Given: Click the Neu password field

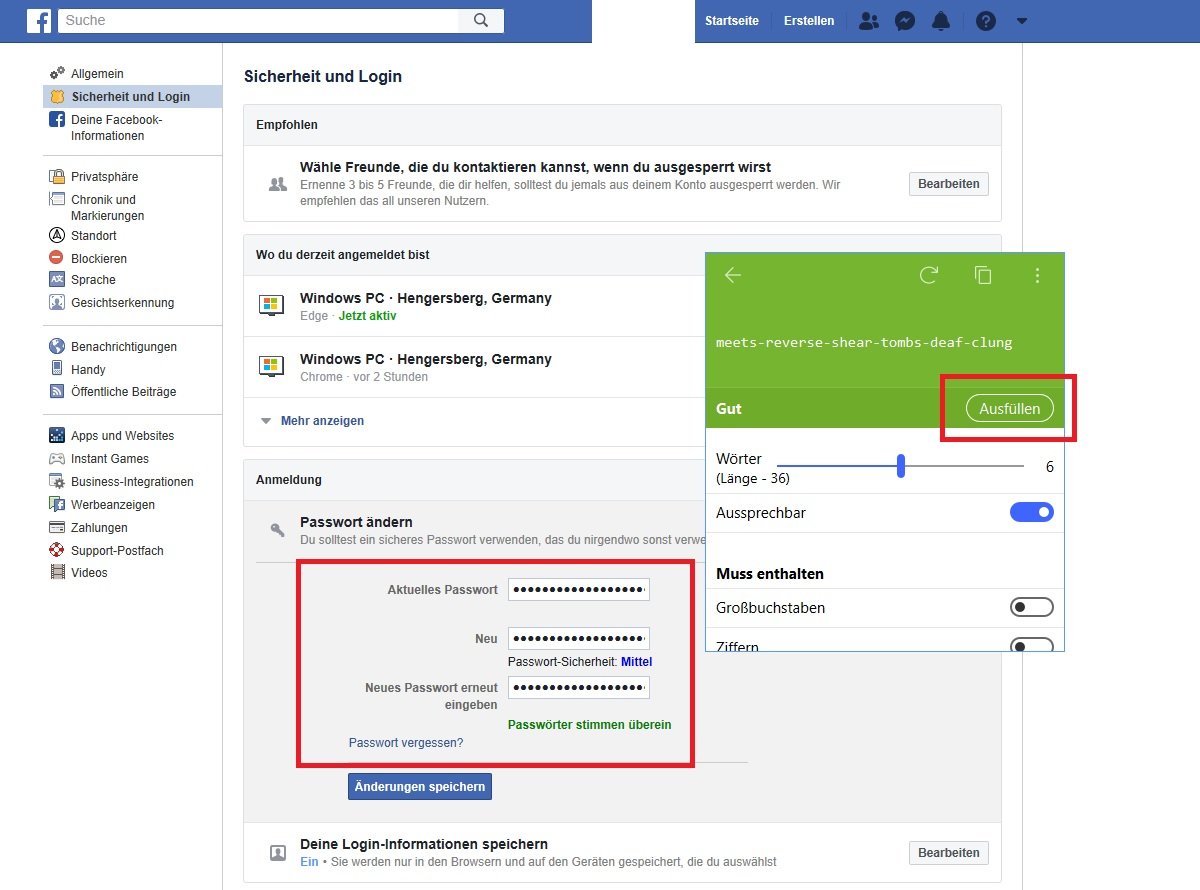Looking at the screenshot, I should [579, 638].
